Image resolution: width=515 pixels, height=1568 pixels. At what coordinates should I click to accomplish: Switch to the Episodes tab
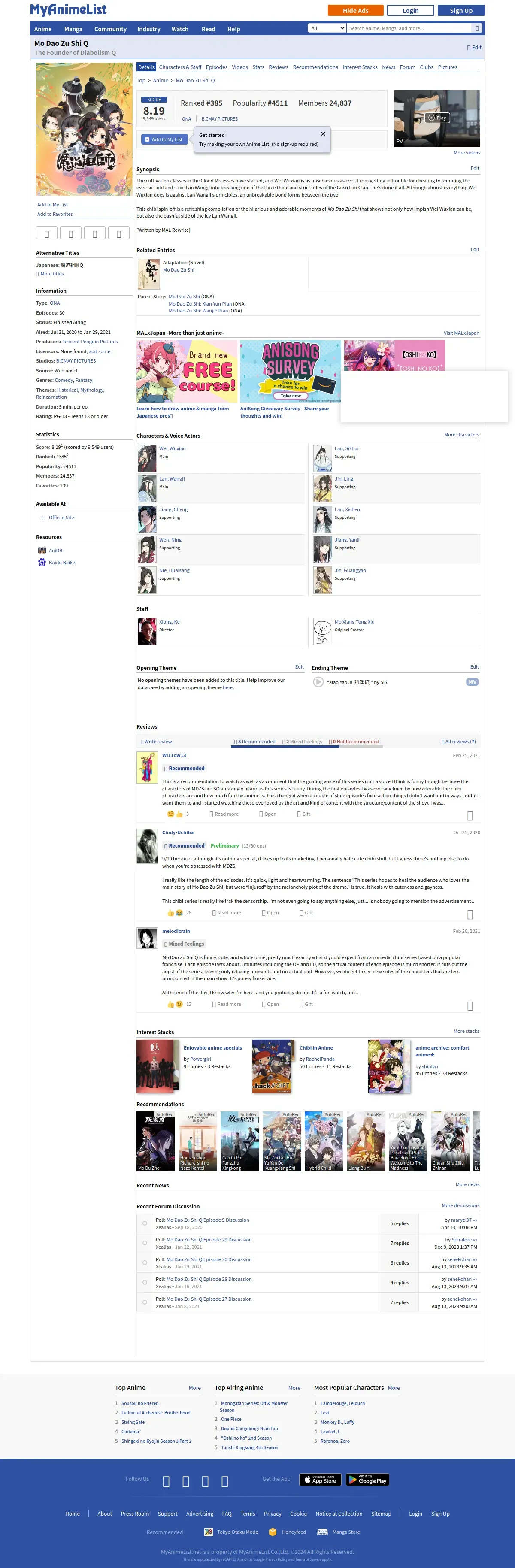click(217, 67)
